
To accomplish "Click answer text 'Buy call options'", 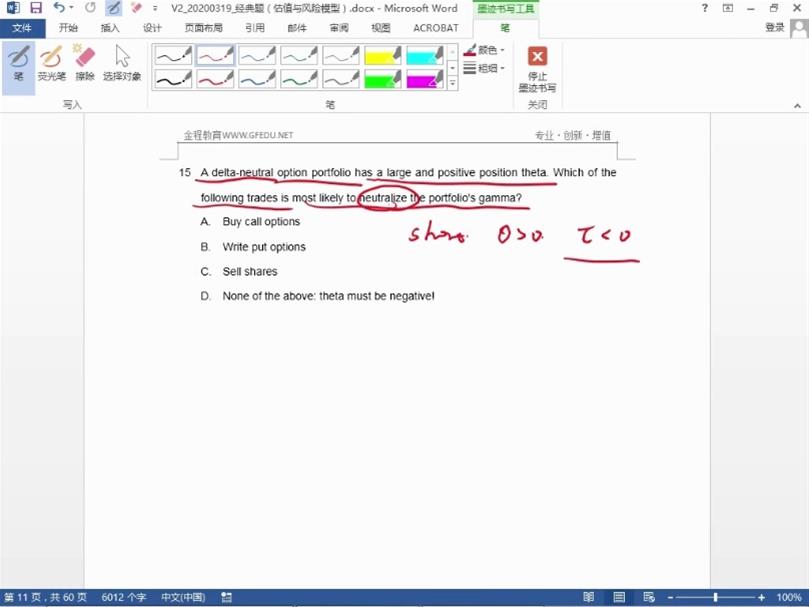I will [x=261, y=221].
